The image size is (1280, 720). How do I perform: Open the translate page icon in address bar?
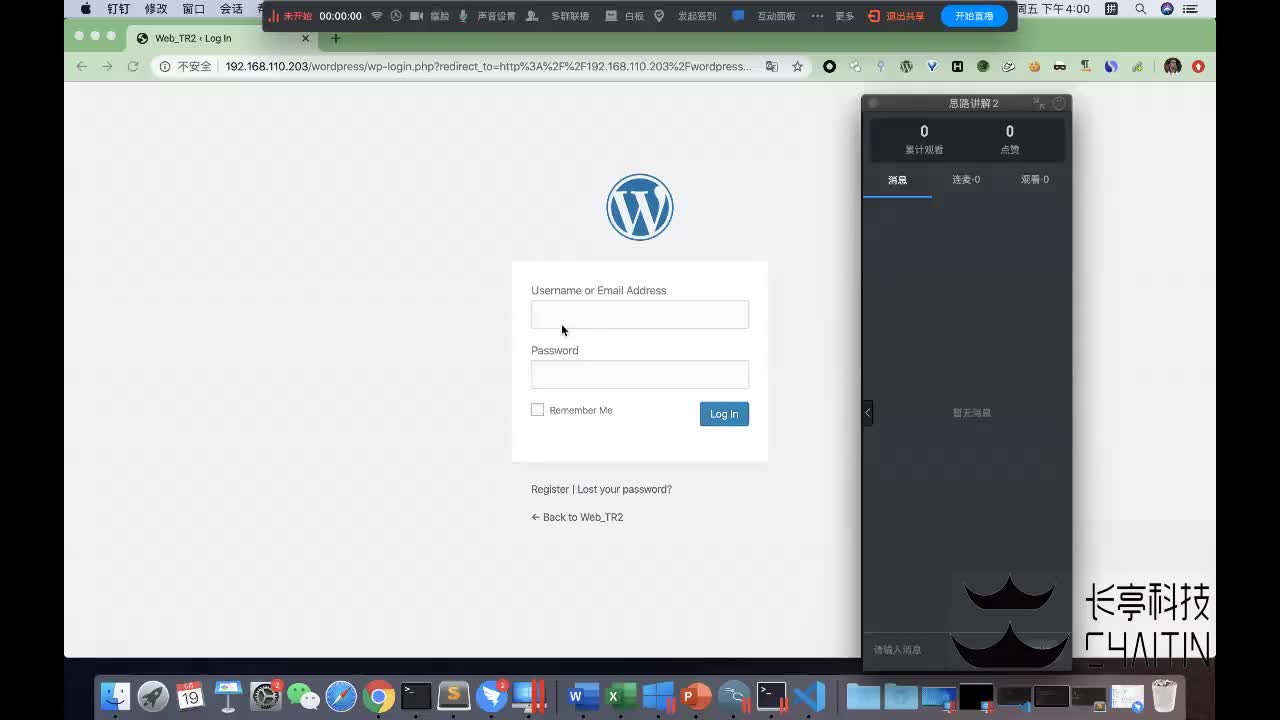pyautogui.click(x=772, y=66)
